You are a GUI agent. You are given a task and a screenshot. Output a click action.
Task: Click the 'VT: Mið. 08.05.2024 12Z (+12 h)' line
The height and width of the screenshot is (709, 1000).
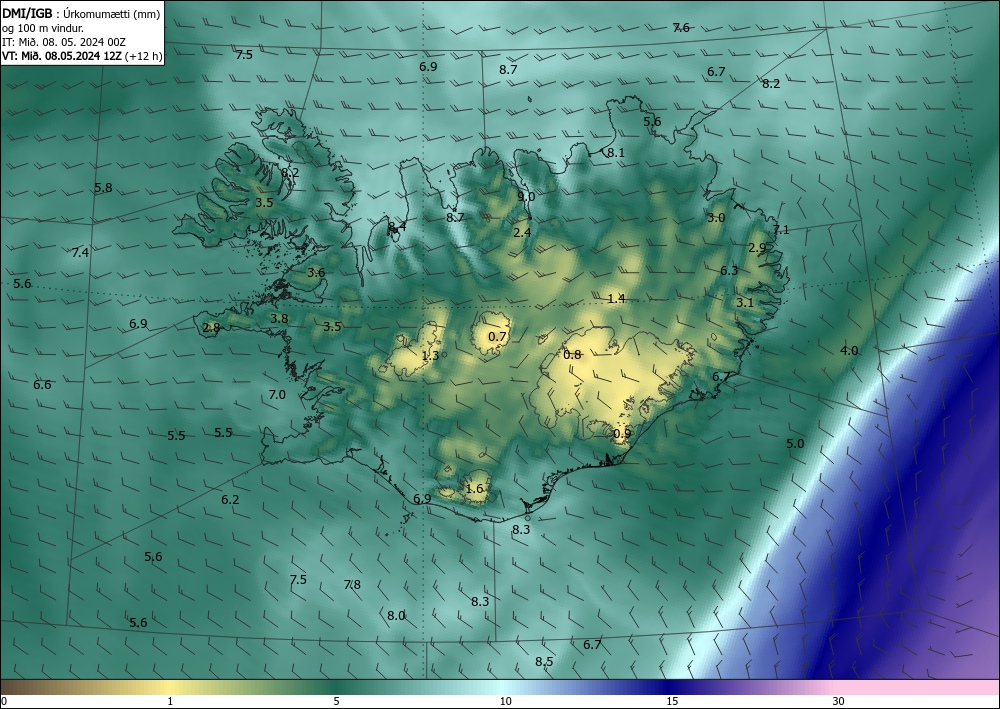click(82, 56)
